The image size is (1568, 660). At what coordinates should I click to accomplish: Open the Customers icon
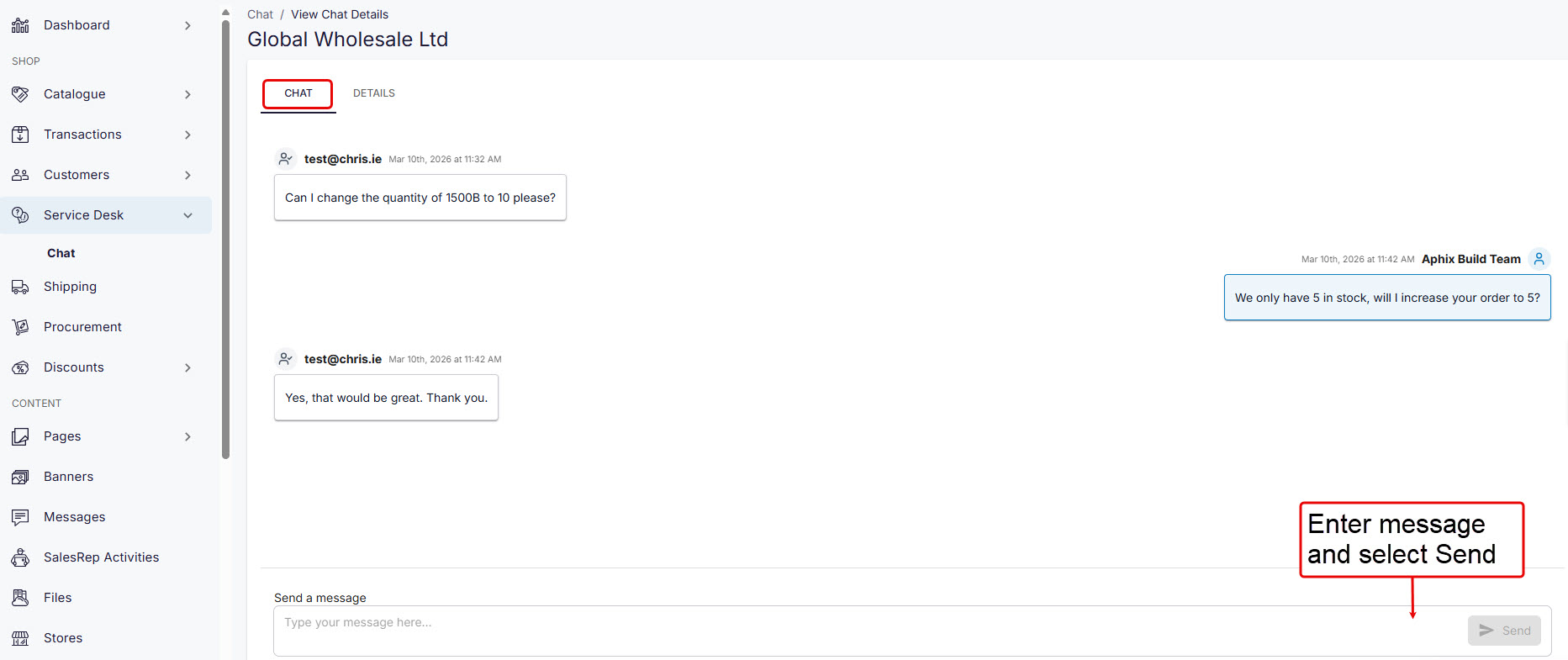20,174
